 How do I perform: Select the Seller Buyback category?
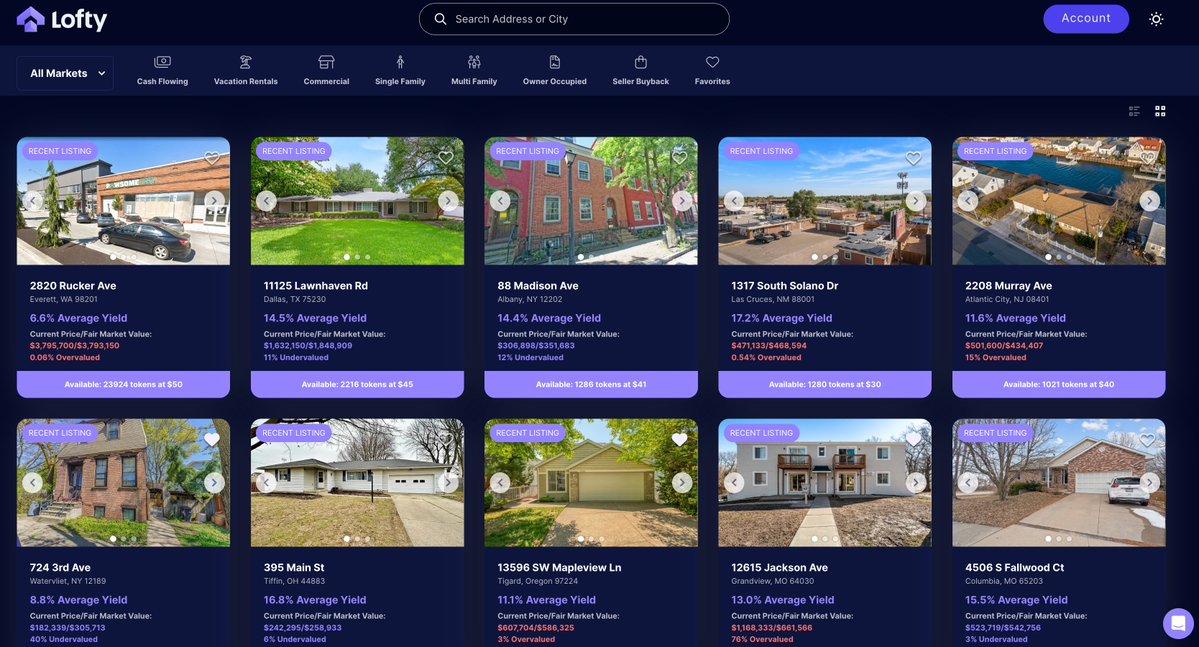pyautogui.click(x=641, y=70)
